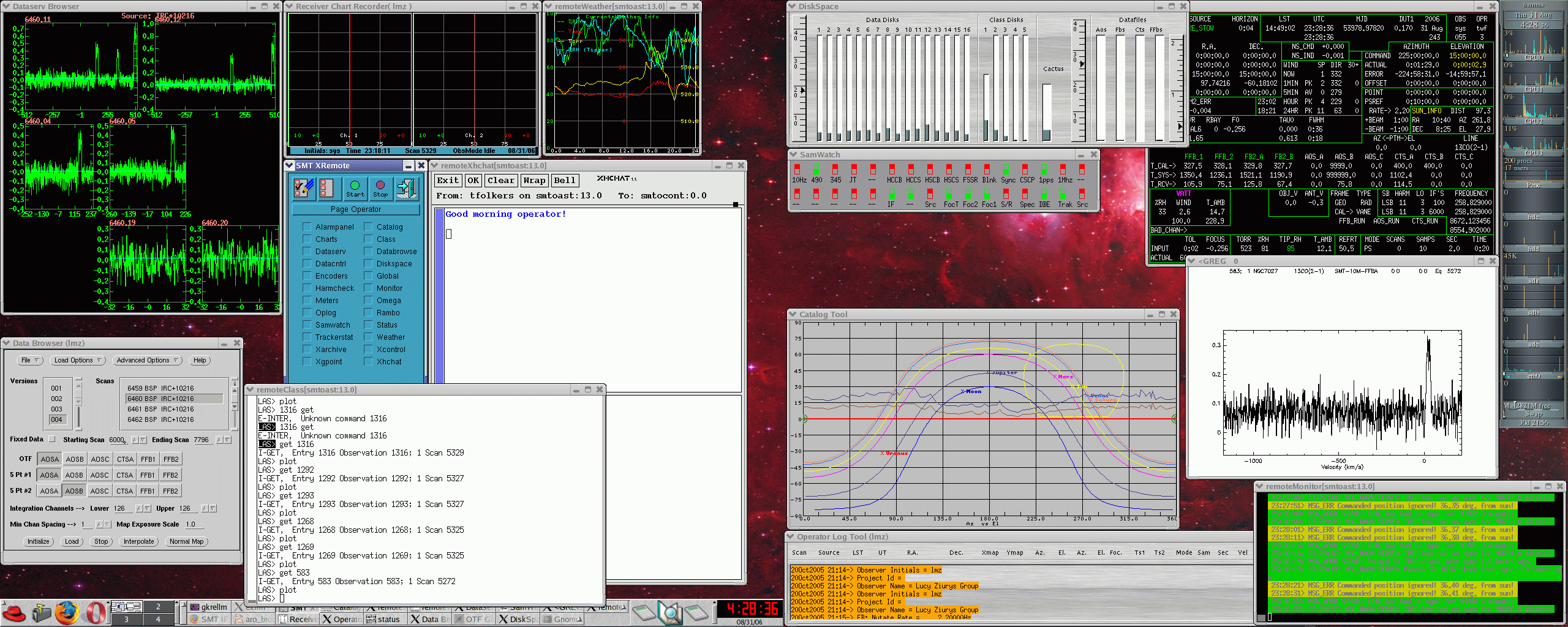
Task: Click the red Stop icon in SMT XRemote
Action: tap(380, 189)
